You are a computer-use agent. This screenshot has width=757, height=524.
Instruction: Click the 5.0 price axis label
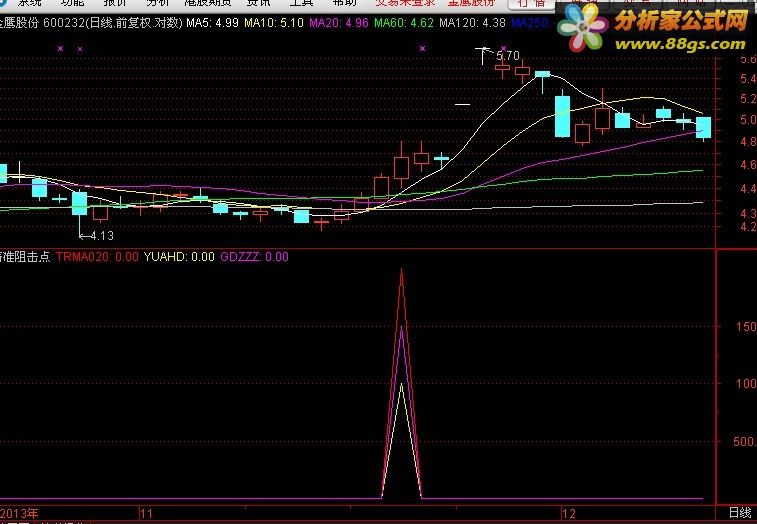(x=748, y=119)
